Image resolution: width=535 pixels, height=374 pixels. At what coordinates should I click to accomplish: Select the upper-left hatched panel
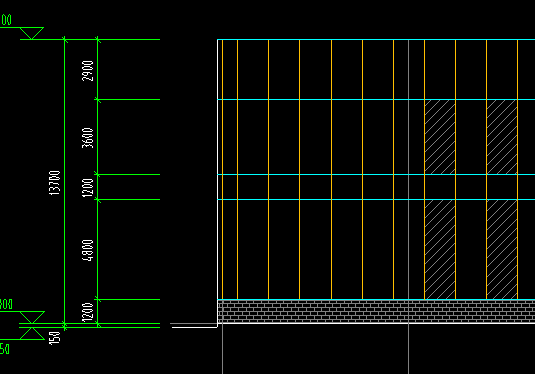point(440,137)
